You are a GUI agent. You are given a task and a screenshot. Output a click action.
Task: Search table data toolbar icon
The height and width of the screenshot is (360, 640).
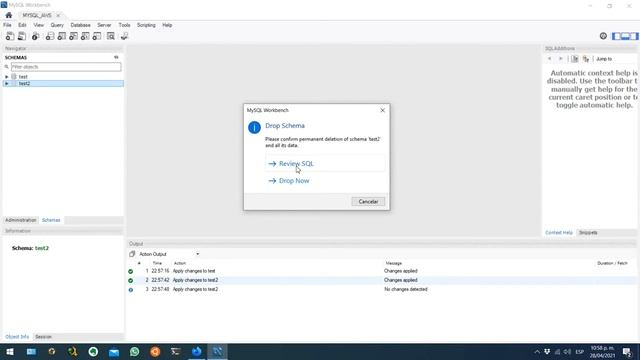pyautogui.click(x=111, y=36)
